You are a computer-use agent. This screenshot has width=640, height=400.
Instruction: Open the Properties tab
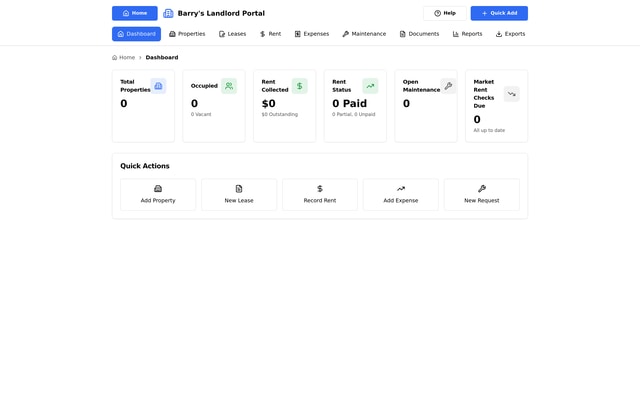pyautogui.click(x=187, y=34)
